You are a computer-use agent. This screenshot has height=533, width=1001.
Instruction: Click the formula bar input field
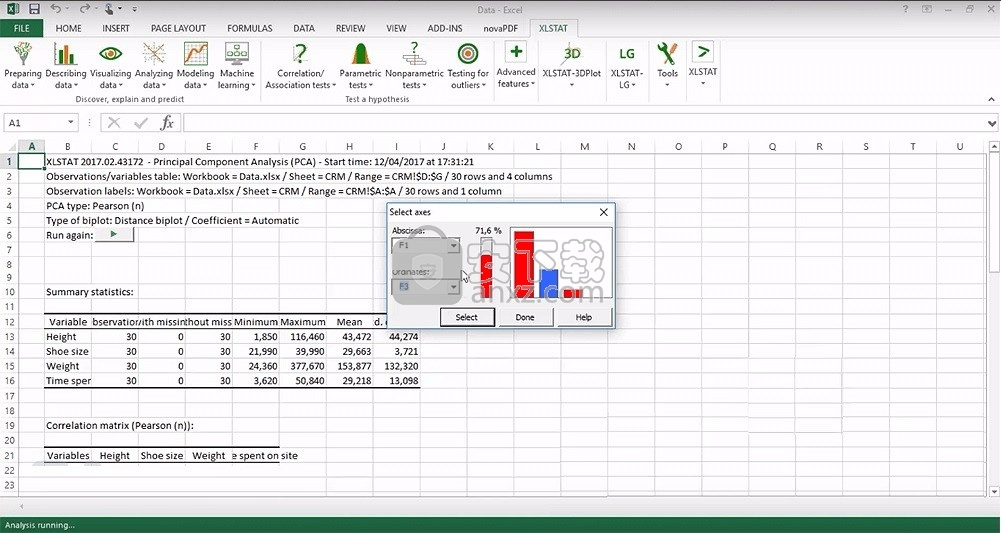pos(584,123)
